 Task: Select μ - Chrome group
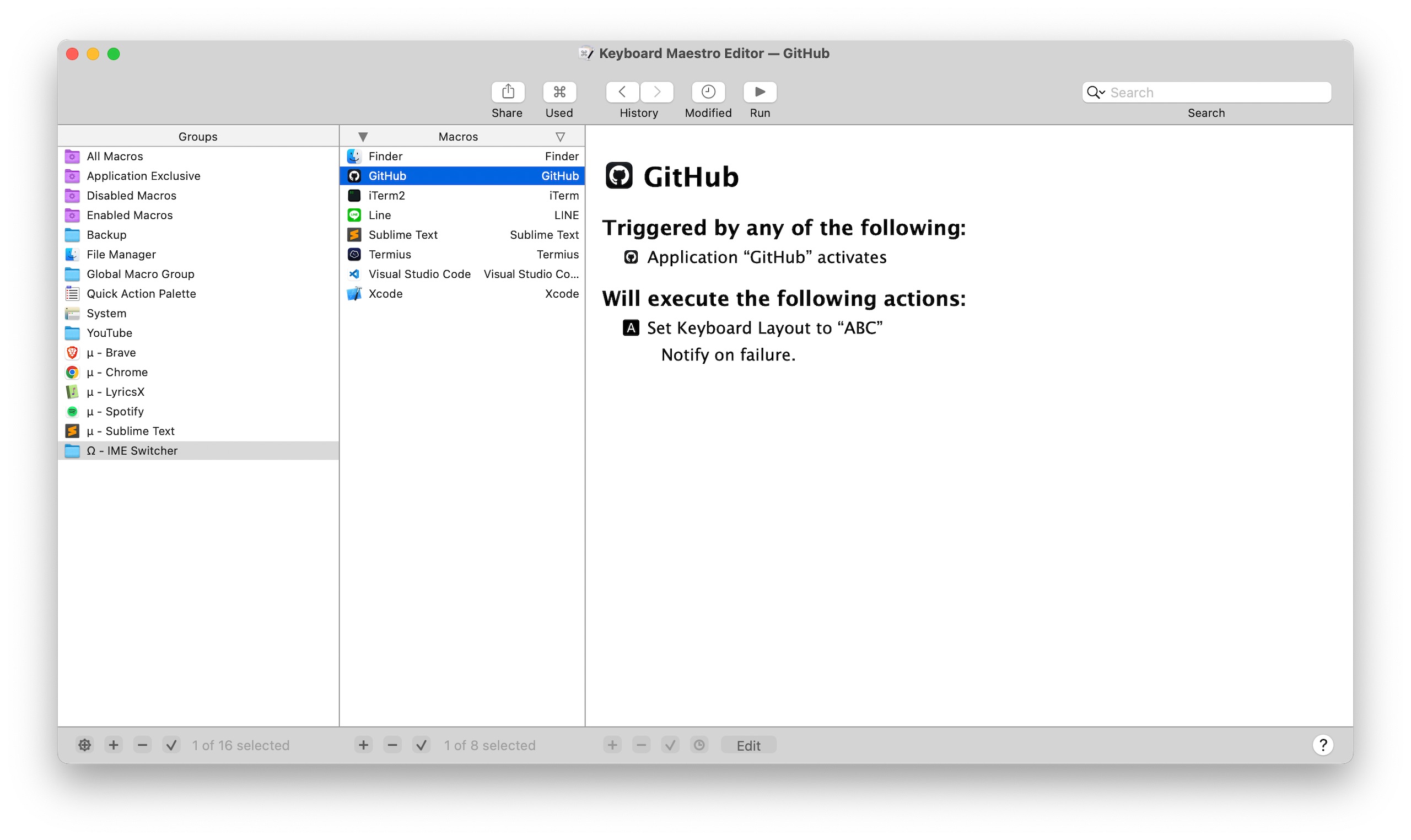point(198,372)
